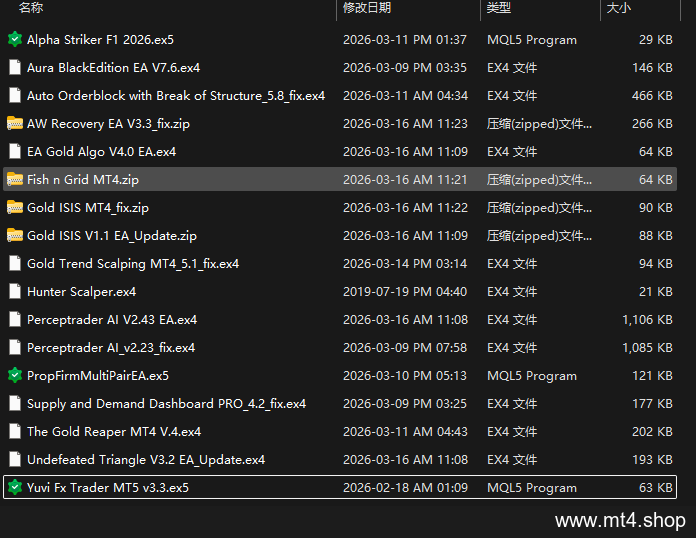696x538 pixels.
Task: Click the size value 466 KB
Action: pos(652,95)
